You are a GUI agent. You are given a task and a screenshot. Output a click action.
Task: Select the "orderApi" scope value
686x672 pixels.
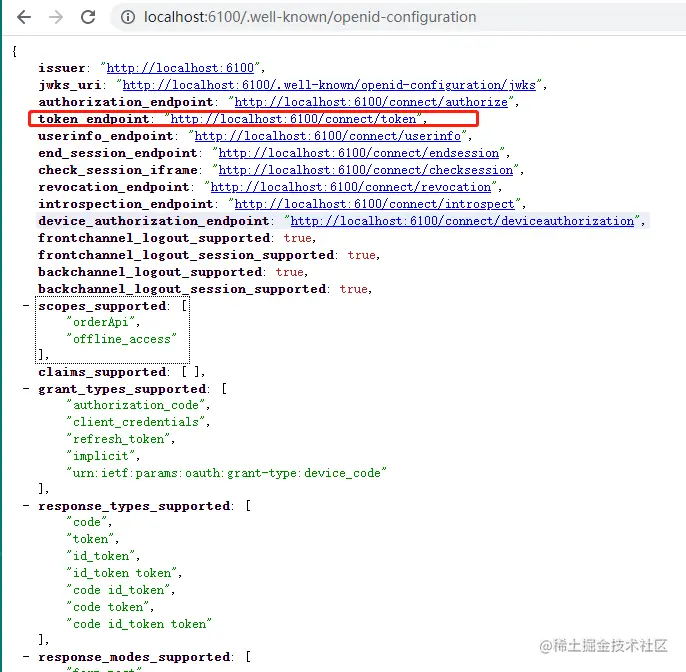point(100,322)
